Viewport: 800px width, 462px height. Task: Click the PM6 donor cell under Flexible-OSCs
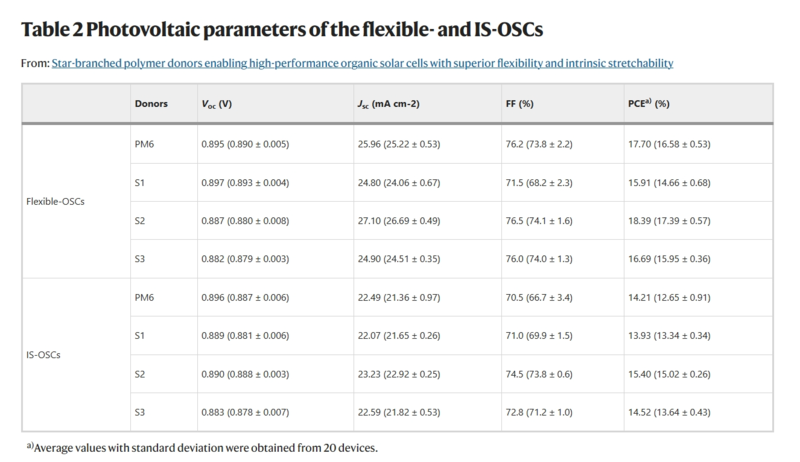(145, 143)
